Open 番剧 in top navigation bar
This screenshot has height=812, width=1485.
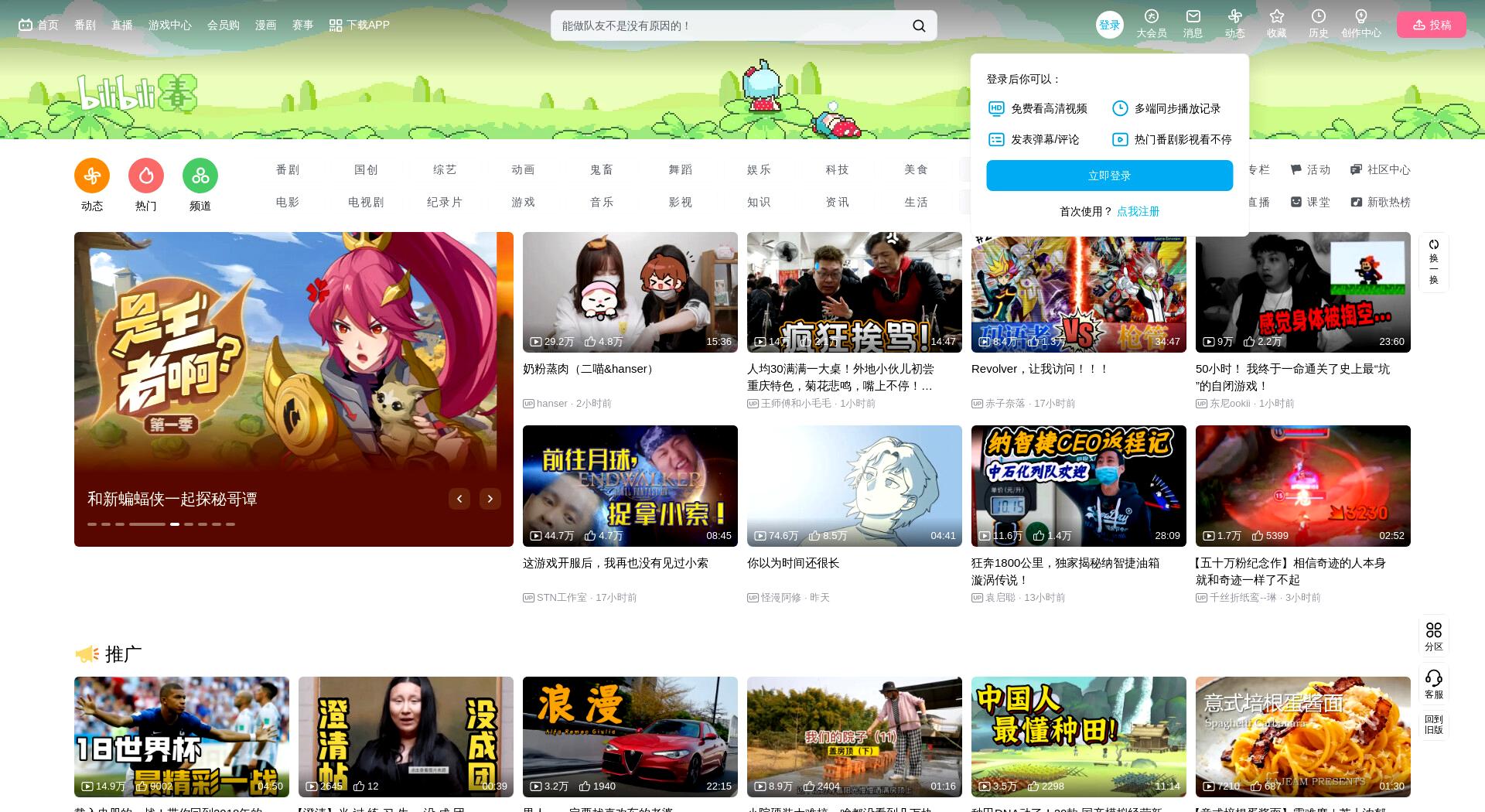click(x=85, y=25)
